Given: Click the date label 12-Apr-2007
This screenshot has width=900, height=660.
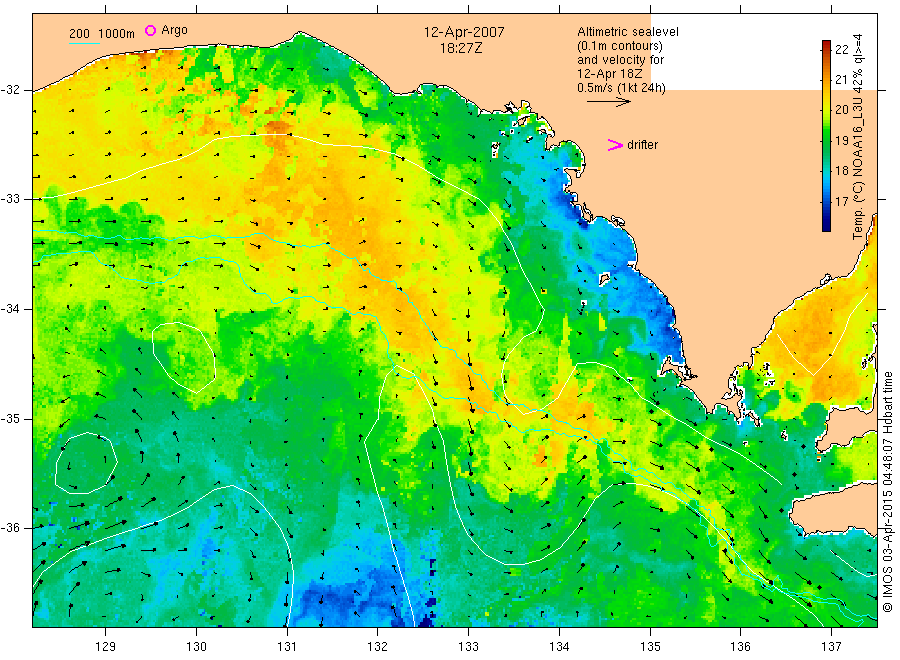Looking at the screenshot, I should [x=464, y=32].
